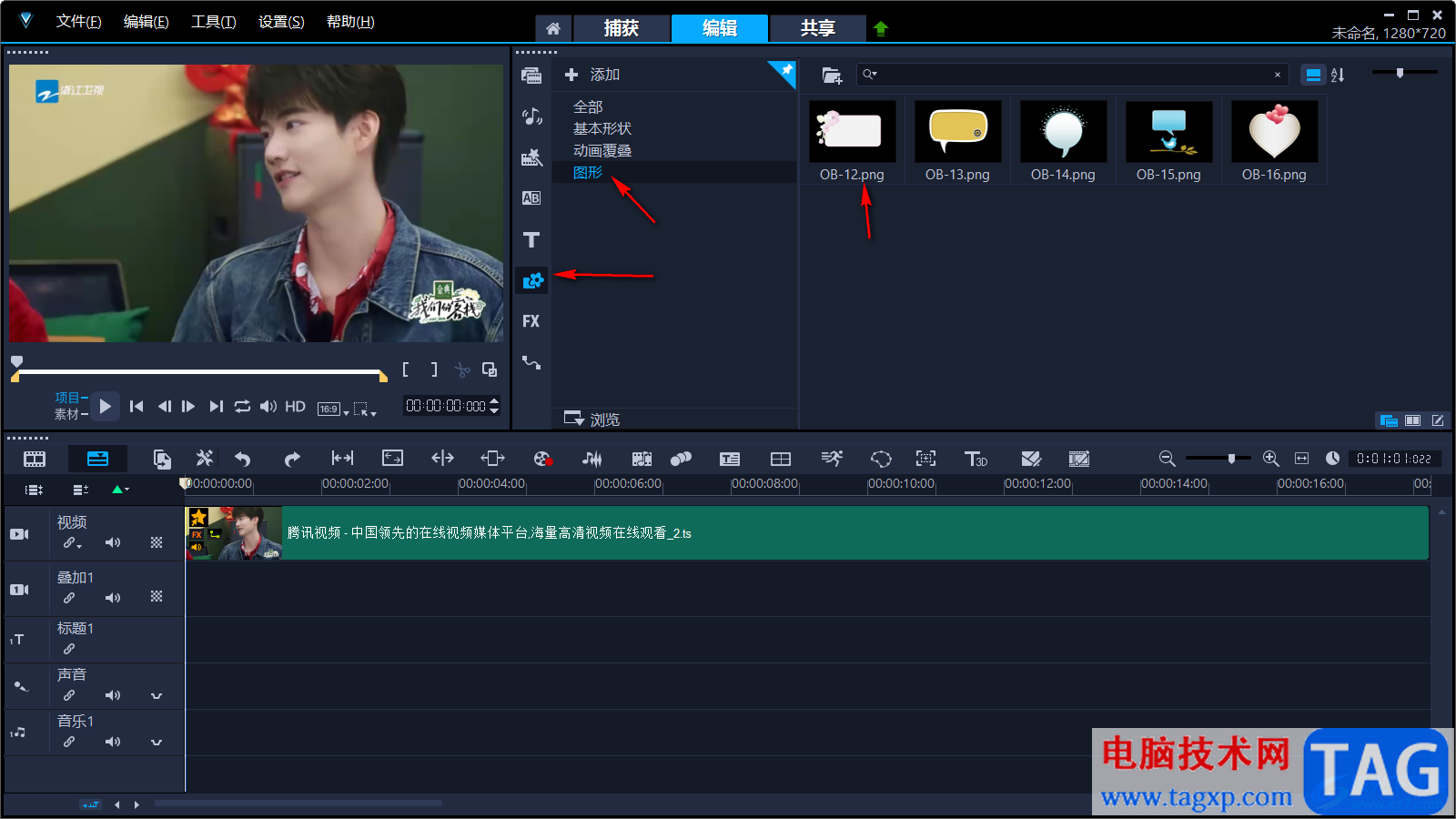
Task: Mute the 叠加1 overlay track
Action: point(113,598)
